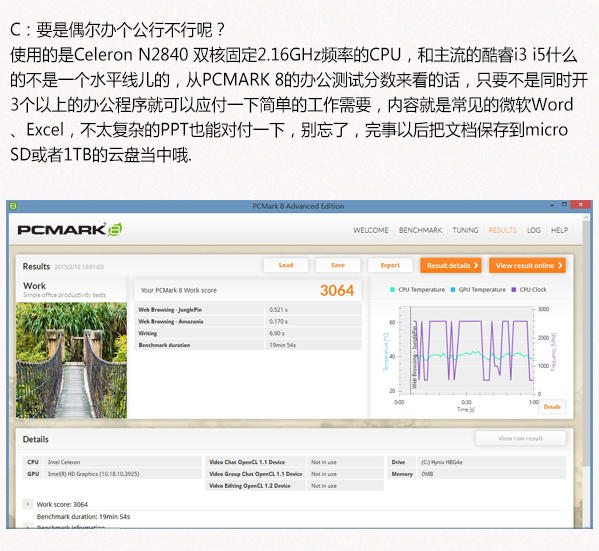Screen dimensions: 599x551
Task: Toggle CPU Temperature legend square
Action: 392,290
